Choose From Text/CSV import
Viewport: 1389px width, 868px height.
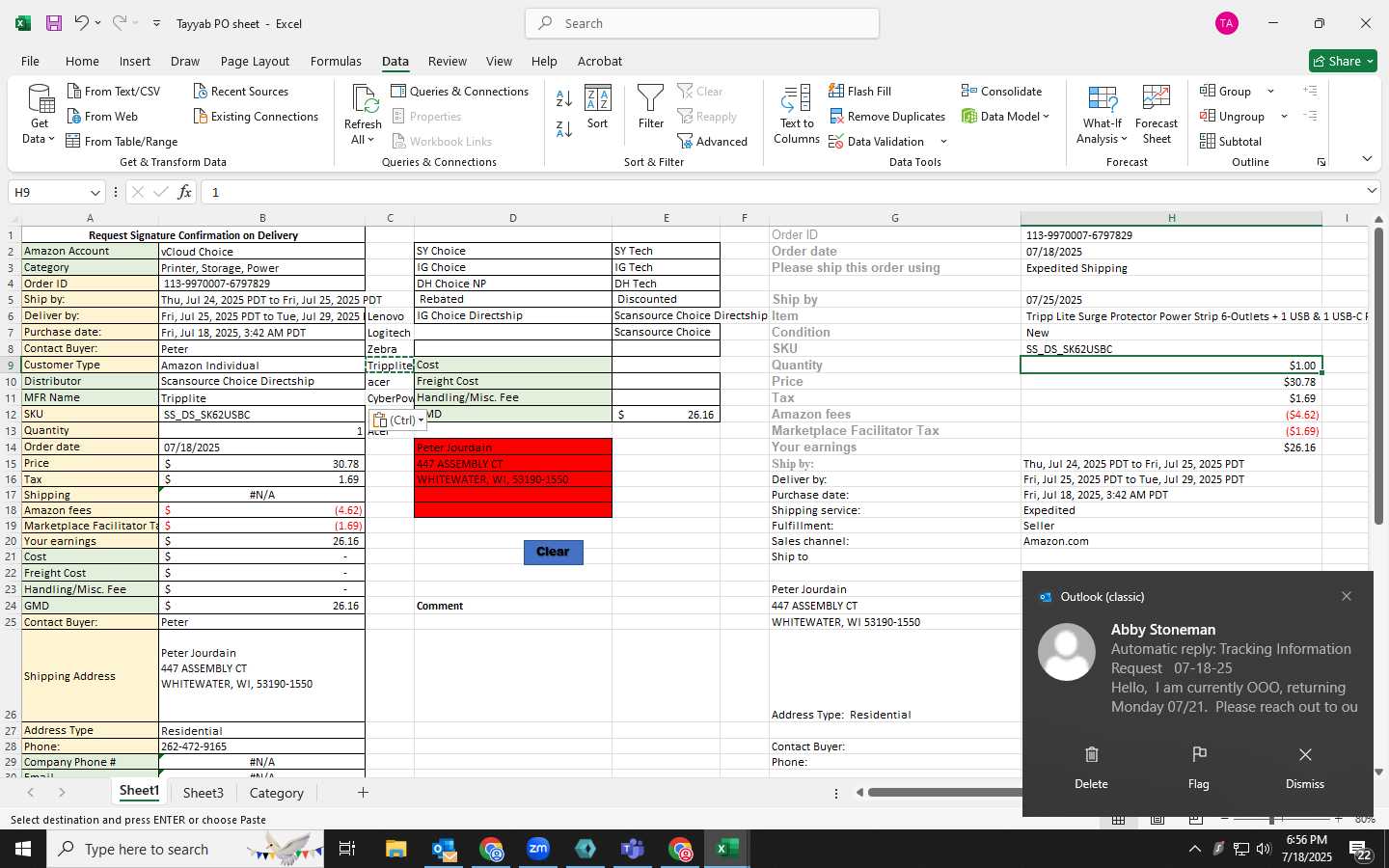114,91
